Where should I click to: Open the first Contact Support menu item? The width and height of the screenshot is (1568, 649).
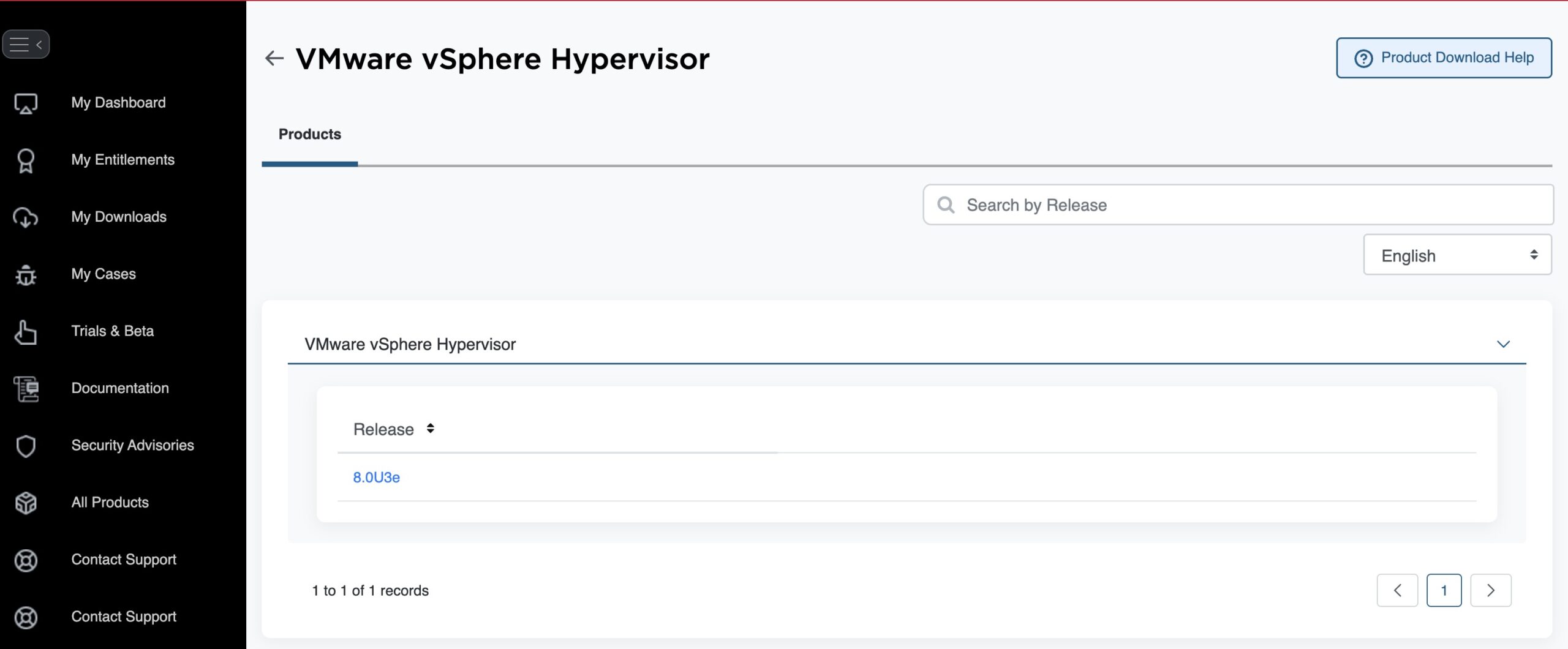point(124,560)
